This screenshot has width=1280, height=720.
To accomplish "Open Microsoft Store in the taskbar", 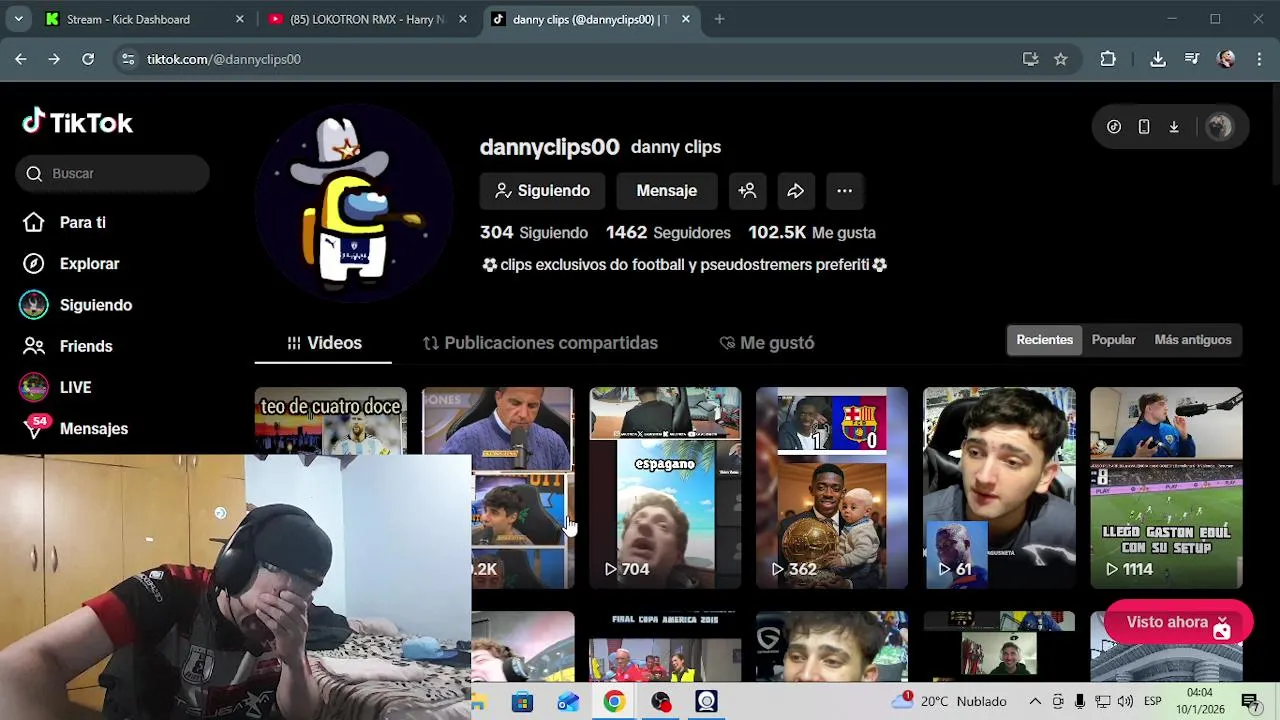I will tap(522, 702).
